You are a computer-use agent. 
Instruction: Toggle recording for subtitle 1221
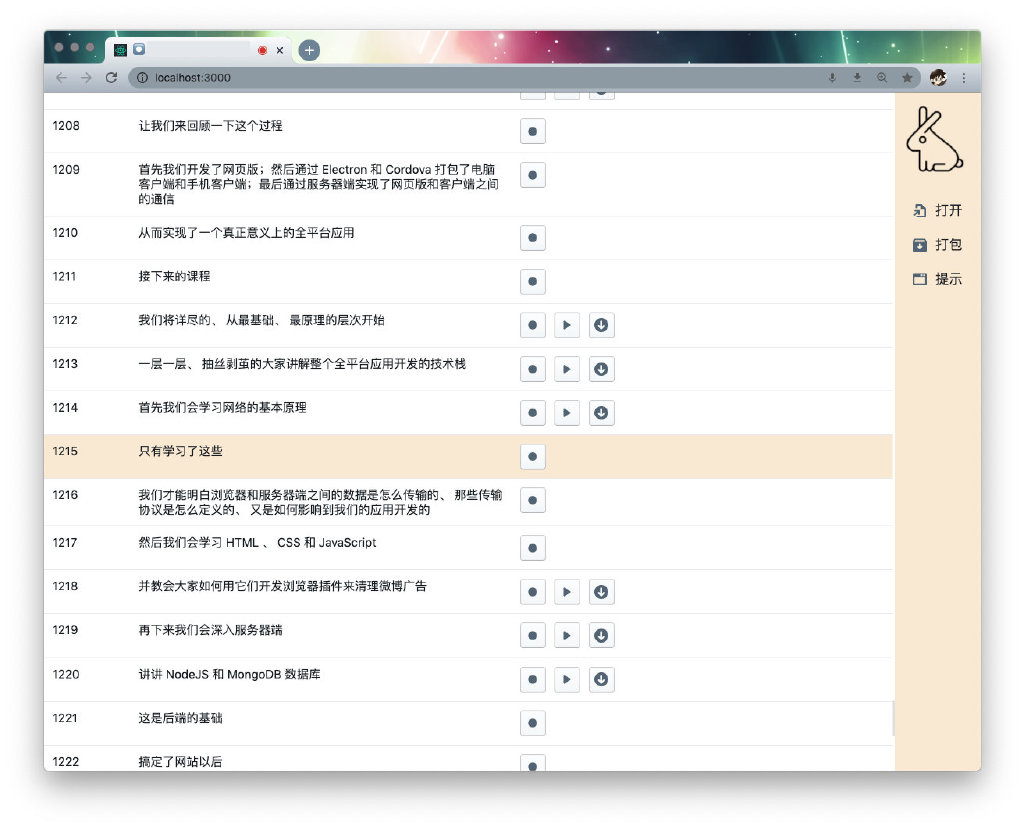point(532,722)
